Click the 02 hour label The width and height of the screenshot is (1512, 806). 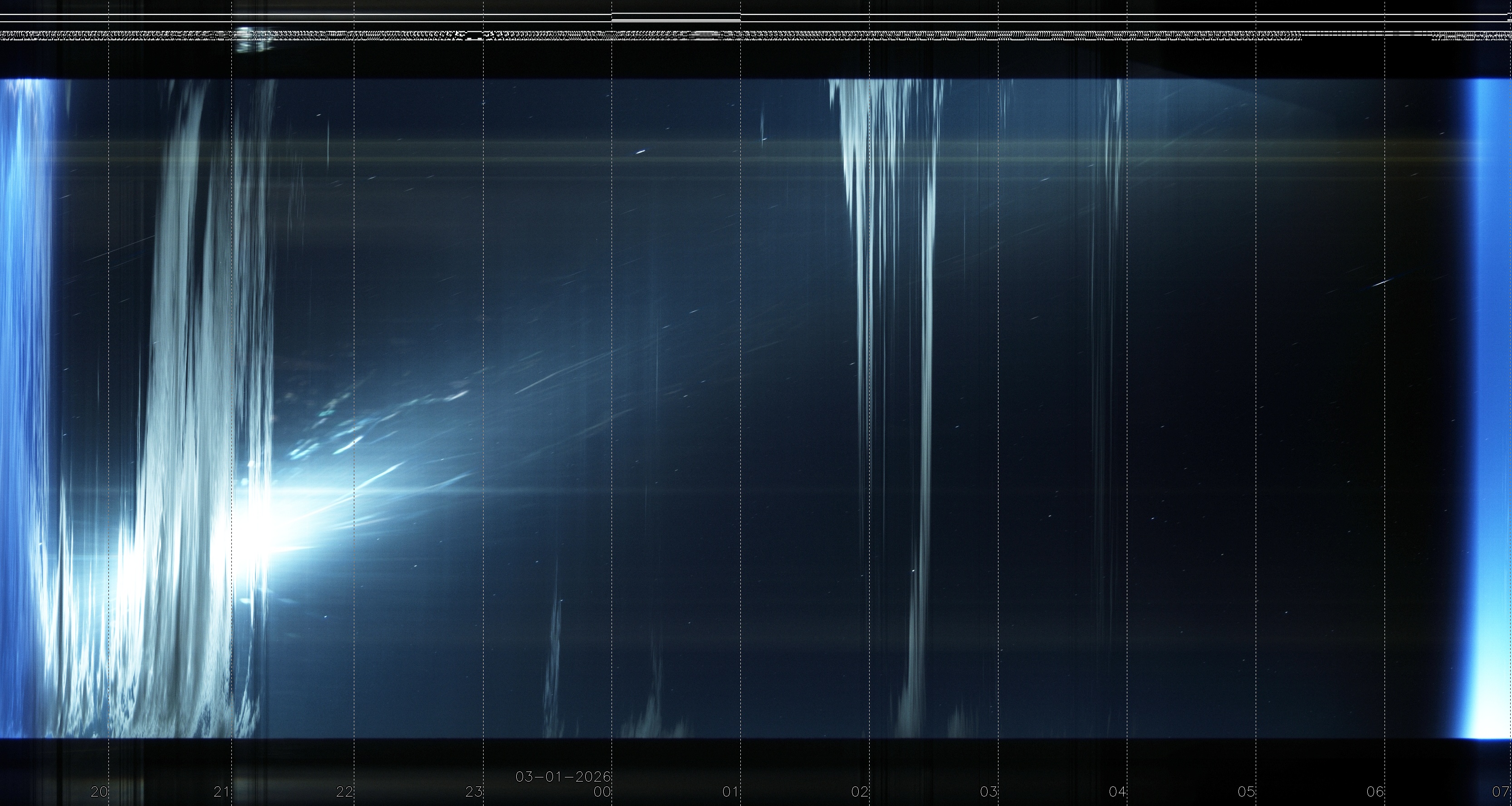(x=859, y=791)
